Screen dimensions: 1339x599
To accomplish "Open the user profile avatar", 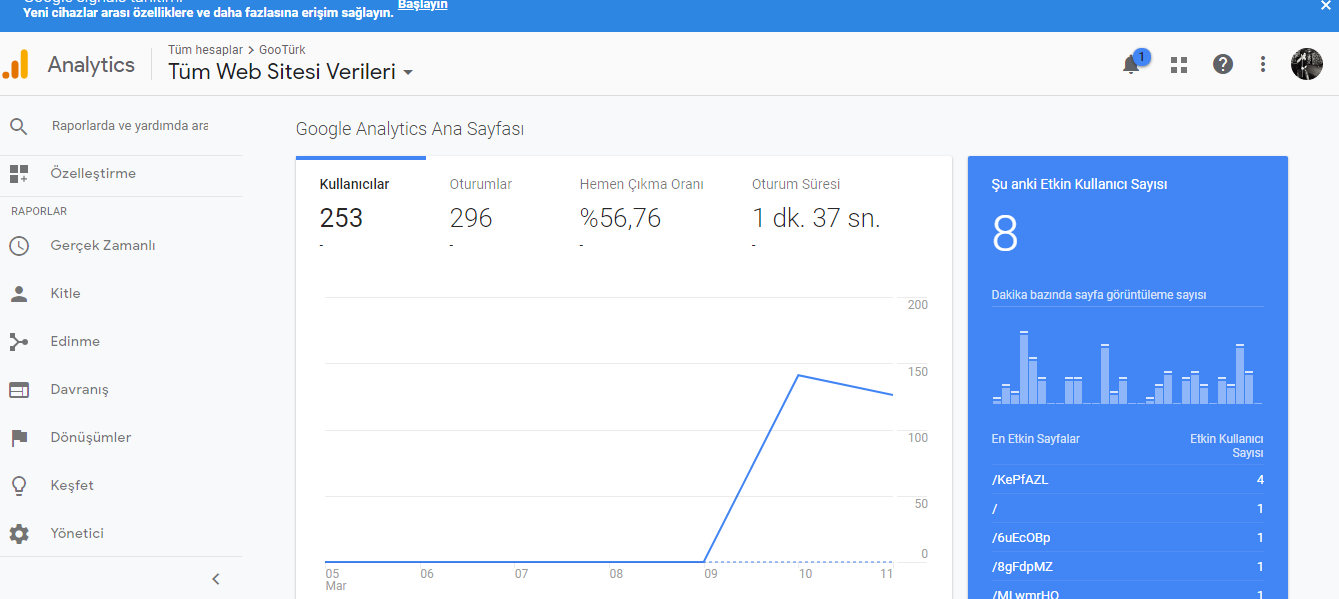I will pyautogui.click(x=1307, y=64).
